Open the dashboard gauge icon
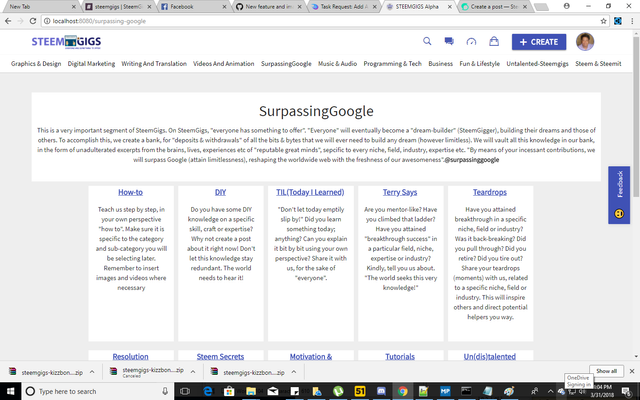The image size is (640, 400). coord(471,42)
